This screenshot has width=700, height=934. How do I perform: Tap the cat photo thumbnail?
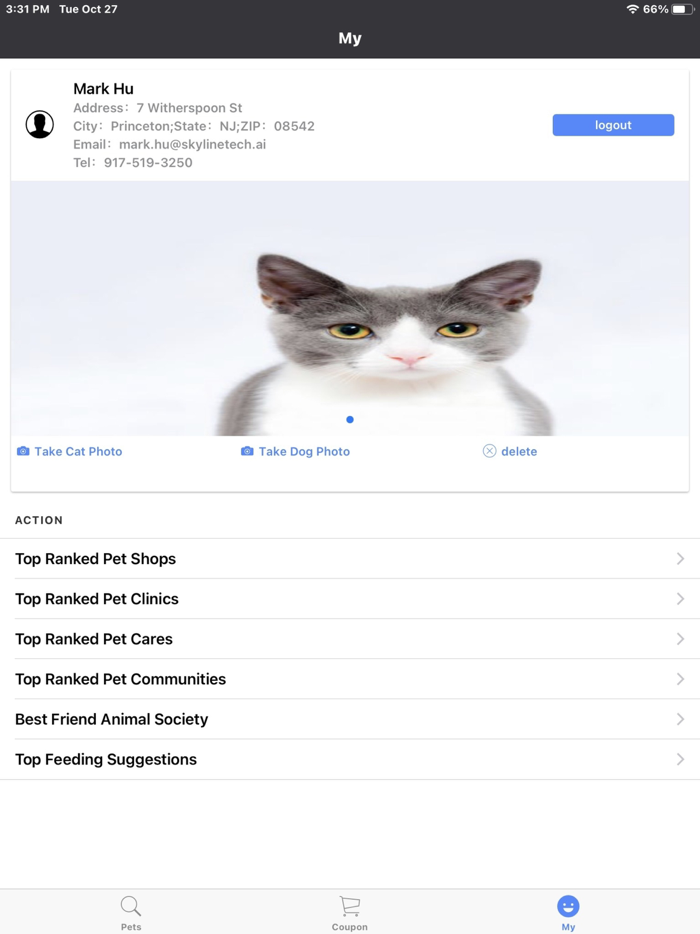tap(350, 308)
